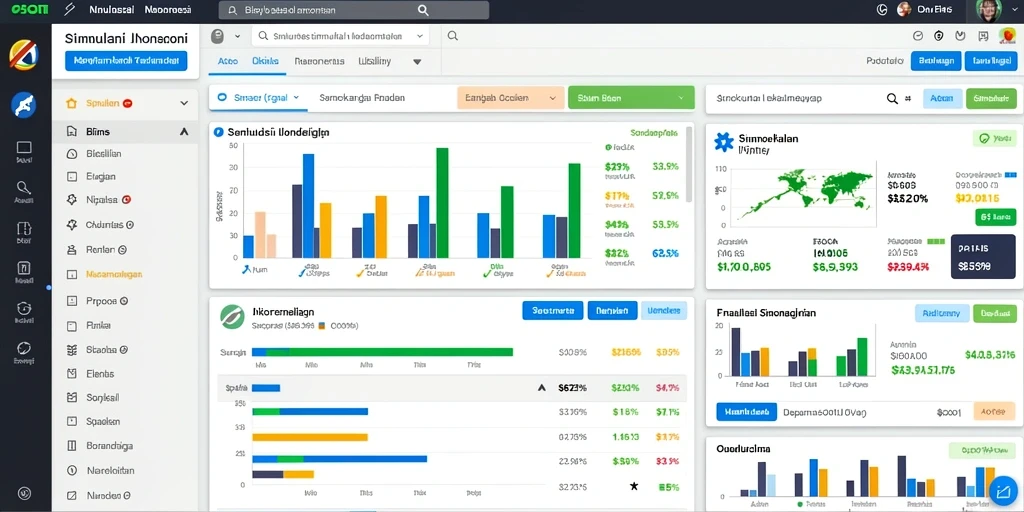Viewport: 1024px width, 512px height.
Task: Switch to the Okiuka tab
Action: (265, 61)
